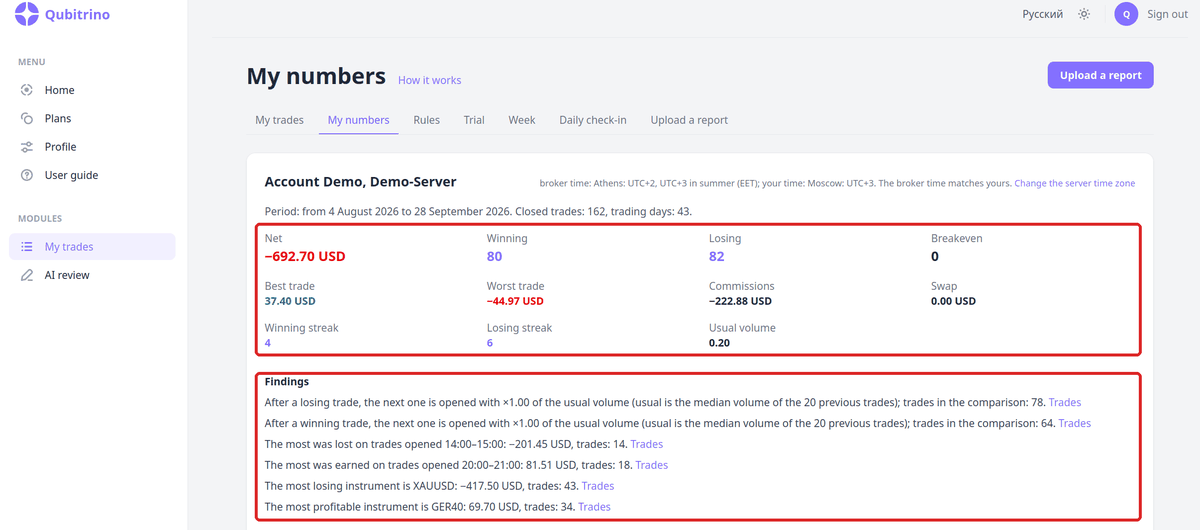
Task: Open Home in the sidebar menu
Action: click(x=92, y=90)
